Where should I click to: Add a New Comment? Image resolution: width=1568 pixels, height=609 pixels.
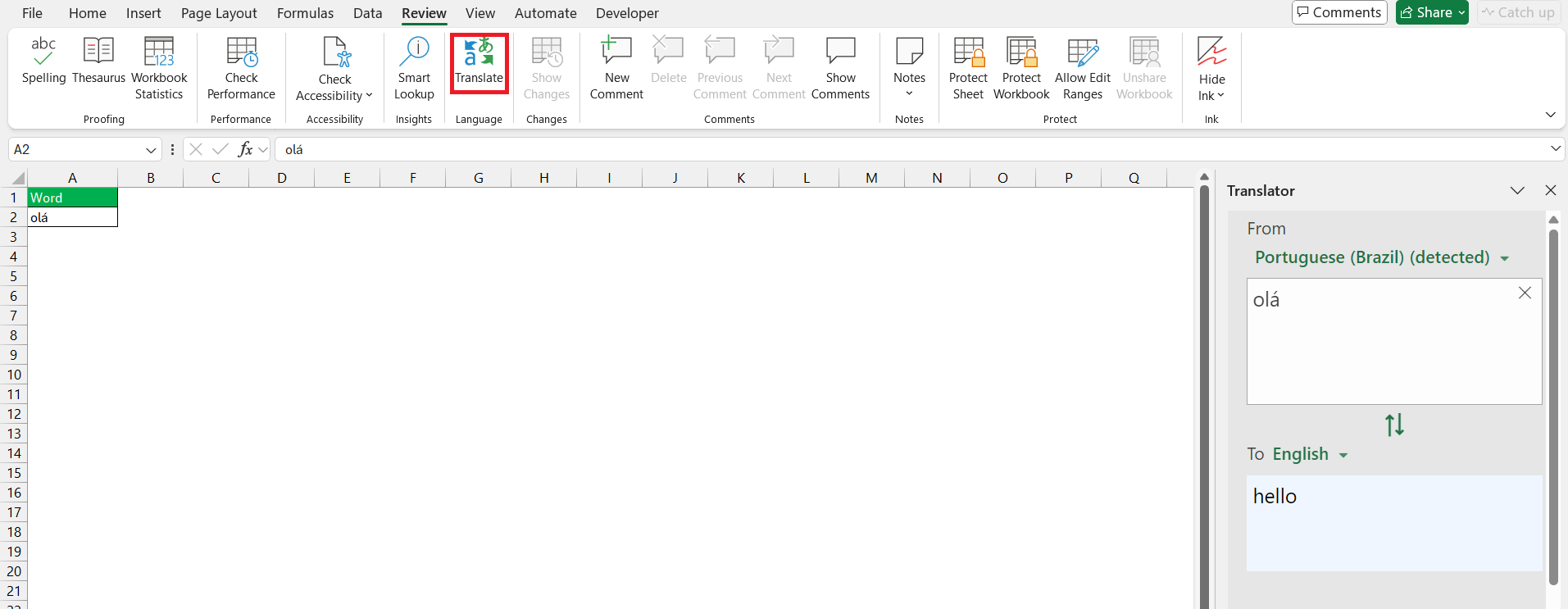[616, 68]
